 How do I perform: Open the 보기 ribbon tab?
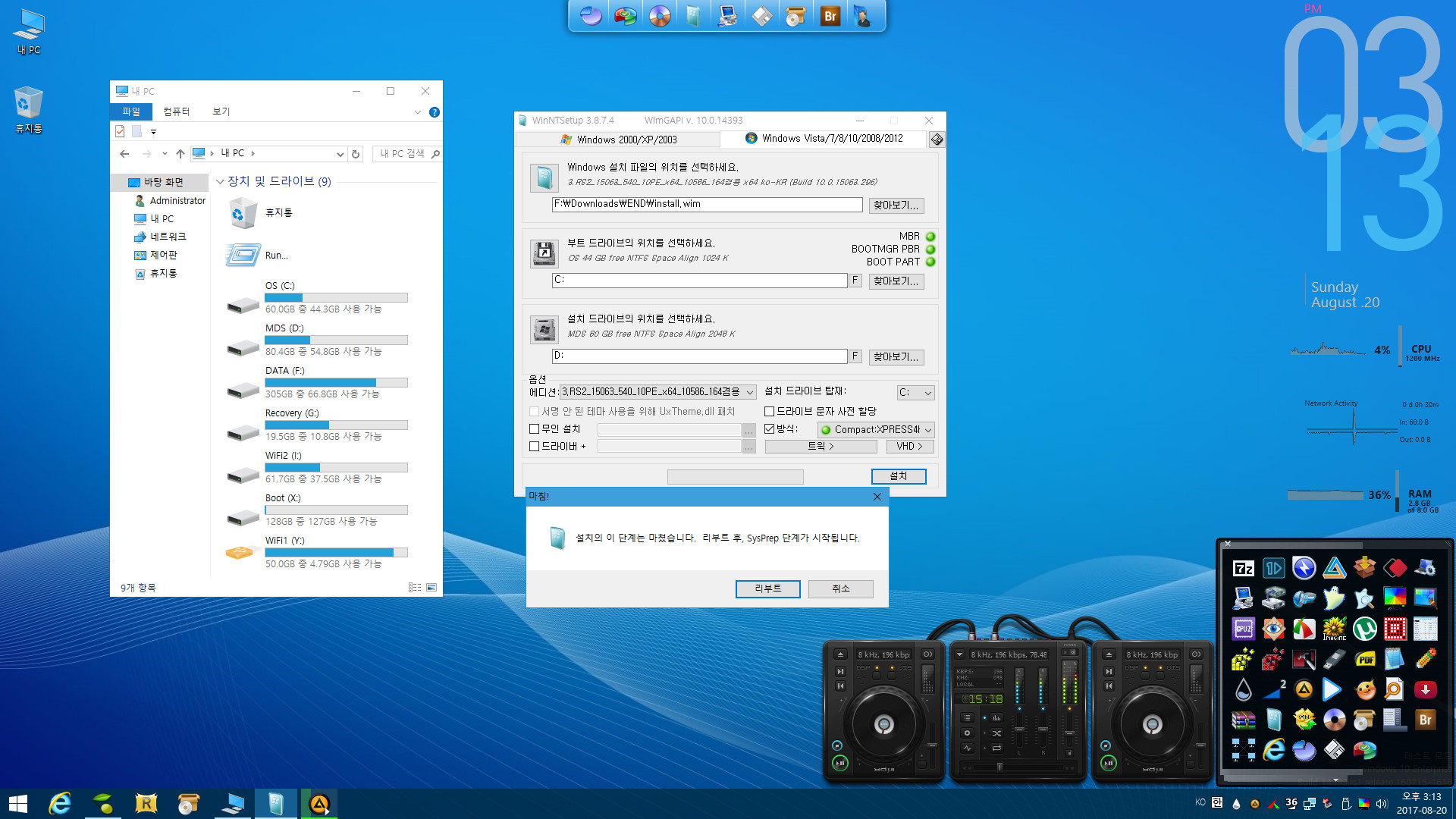(221, 111)
